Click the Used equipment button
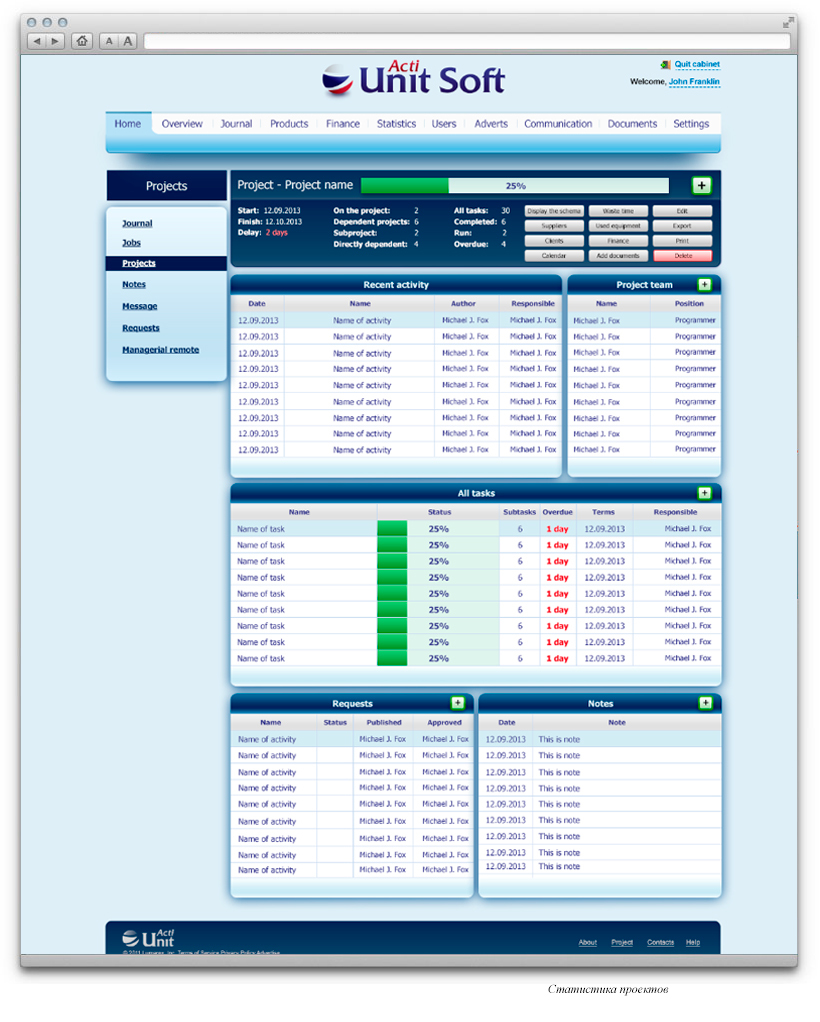Viewport: 820px width, 1022px height. [618, 226]
